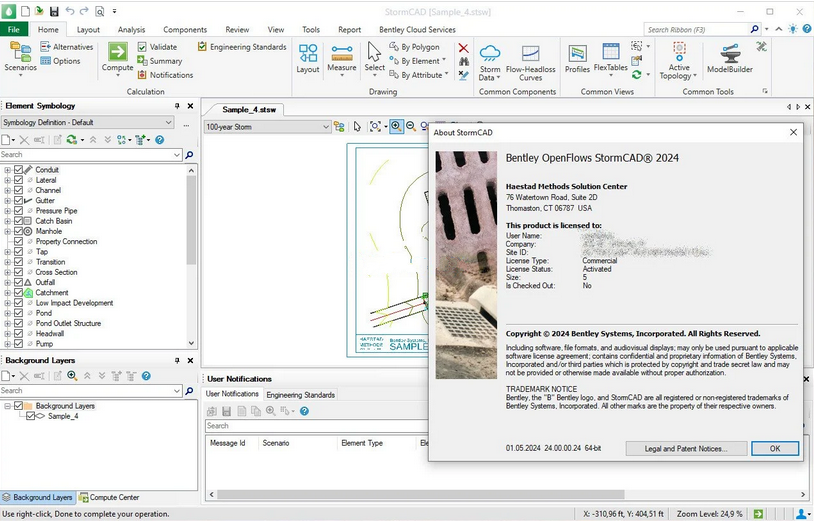Open the Element Symbology search dropdown

click(x=177, y=155)
